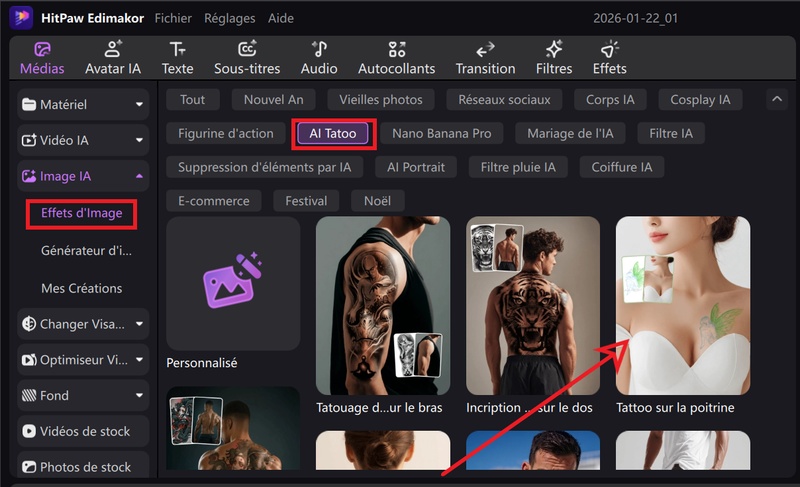Expand the Matériel dropdown arrow
Viewport: 800px width, 487px height.
tap(139, 105)
